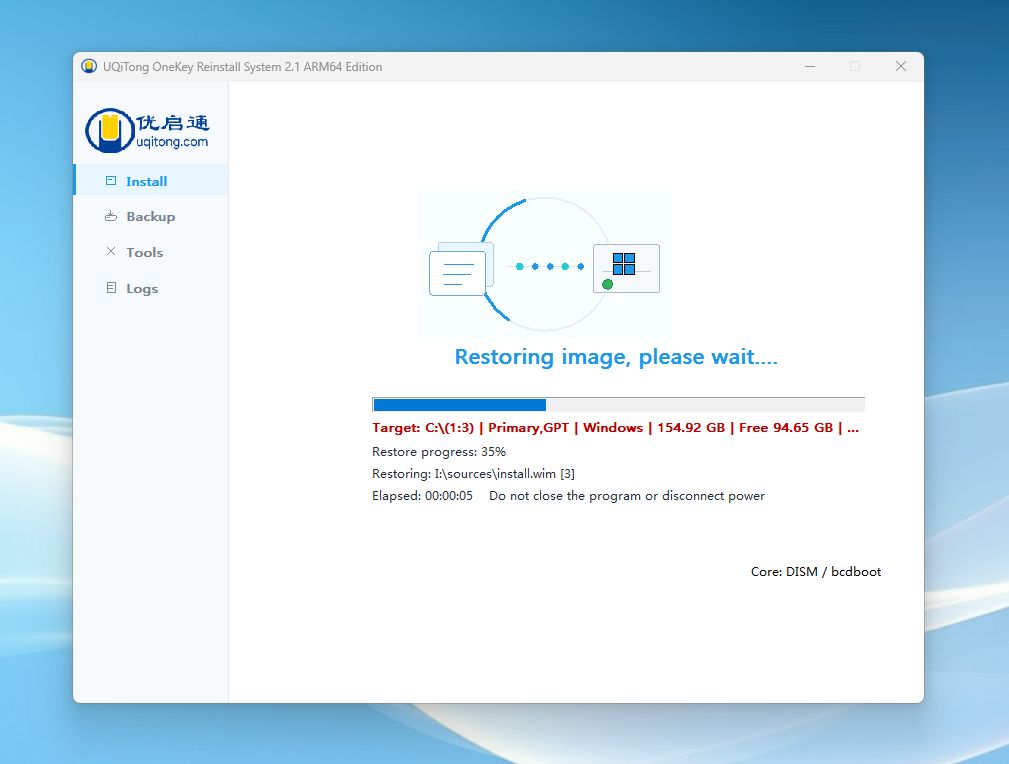Click 'Do not close the program' warning
The image size is (1009, 764).
[x=627, y=496]
